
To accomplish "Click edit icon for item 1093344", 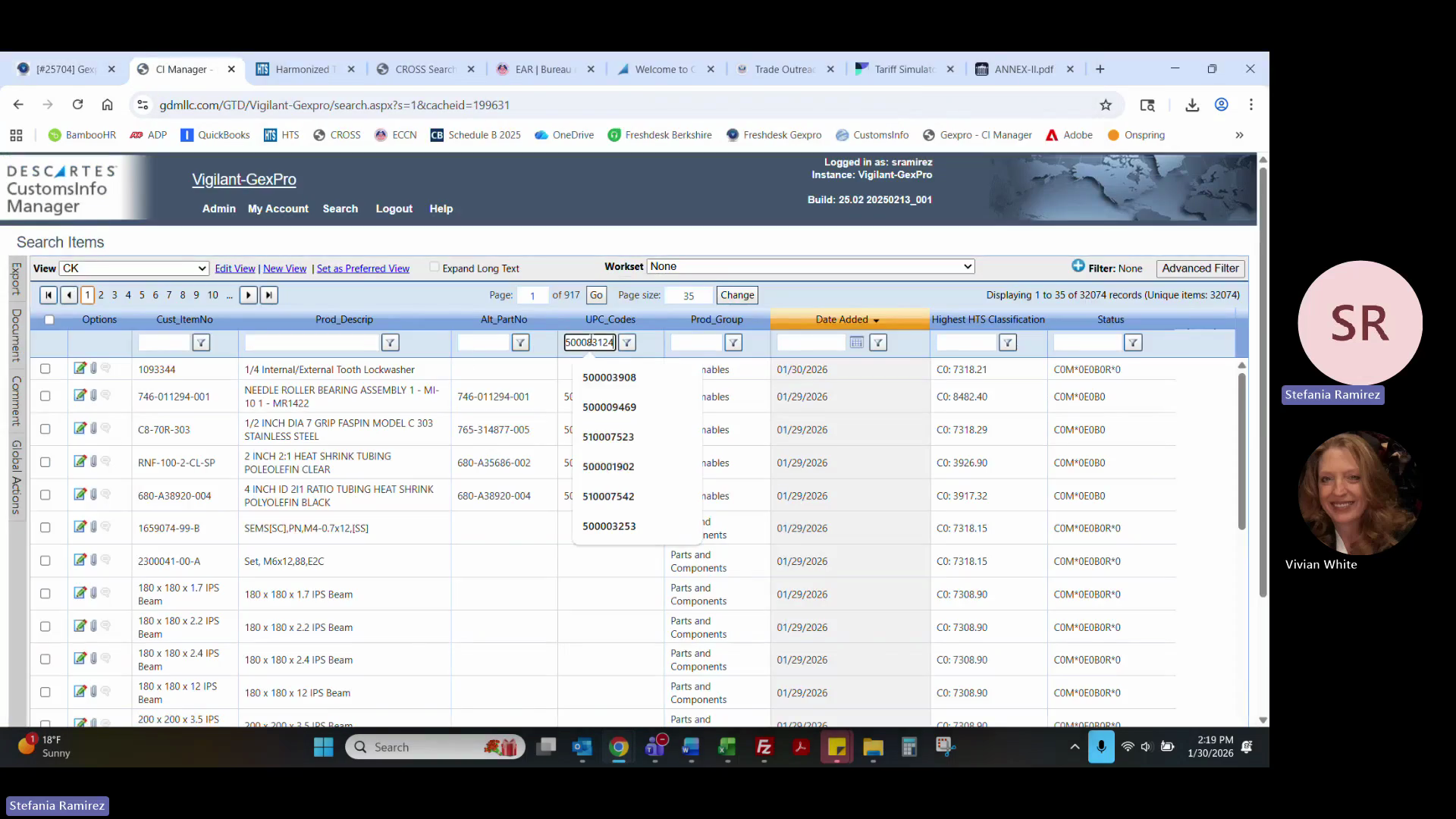I will click(x=80, y=369).
